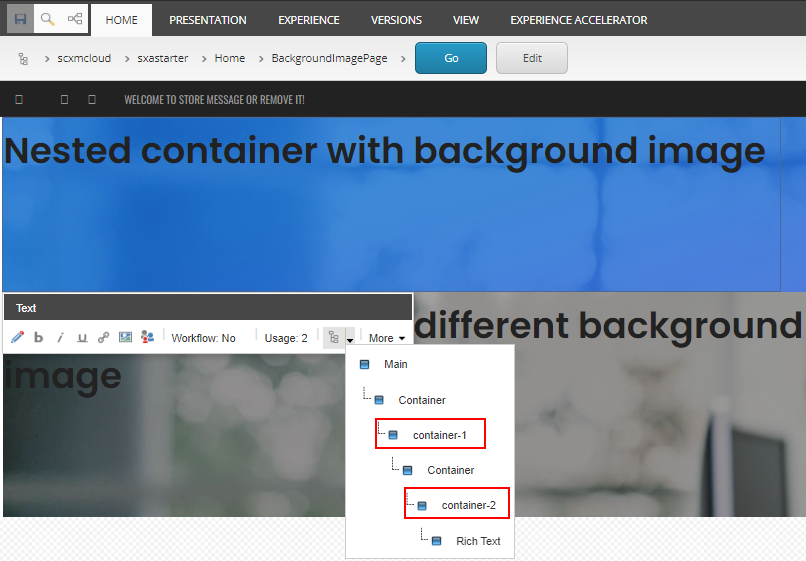This screenshot has height=561, width=806.
Task: Click the welcome store message text
Action: pos(214,100)
